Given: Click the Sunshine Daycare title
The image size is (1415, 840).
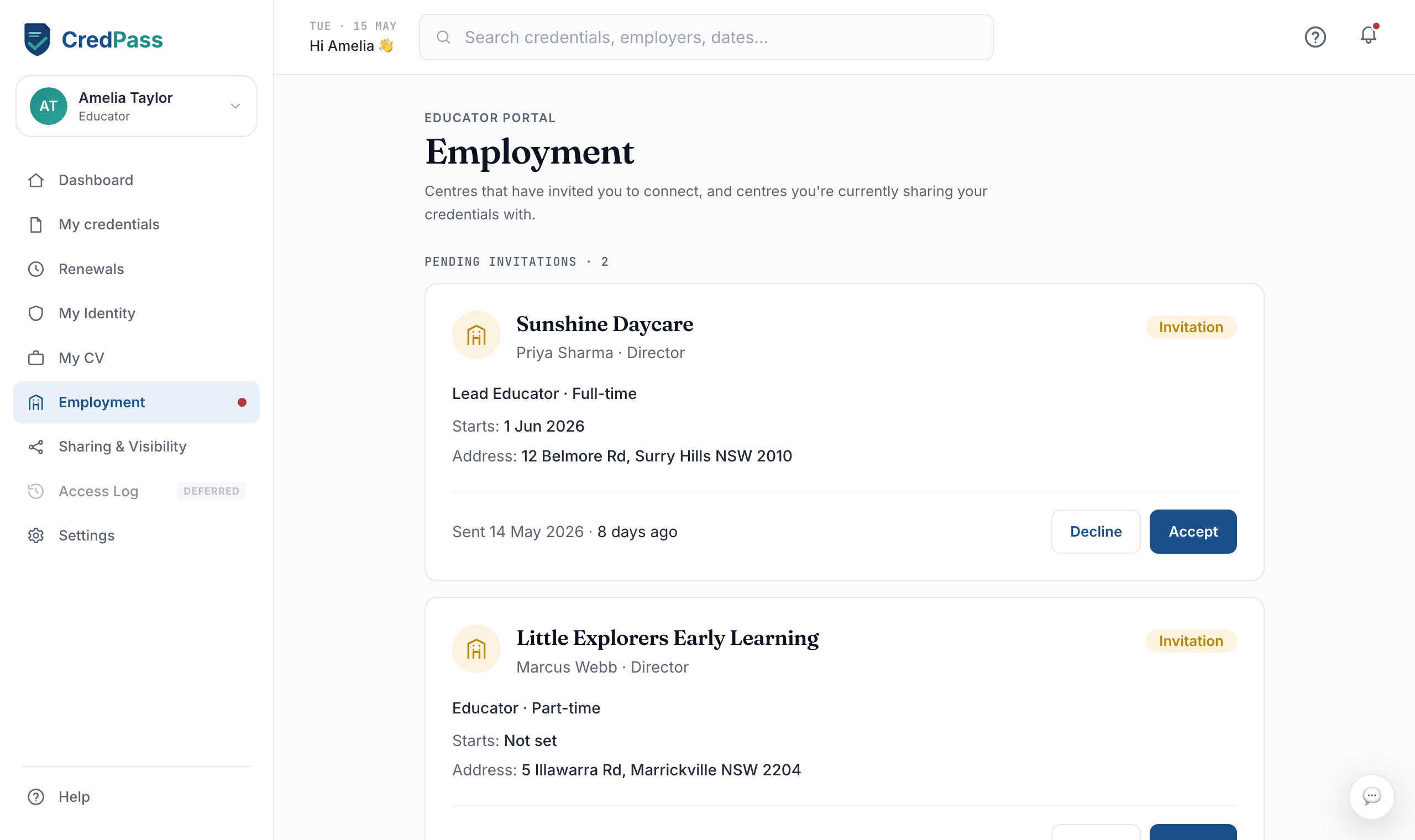Looking at the screenshot, I should 605,324.
